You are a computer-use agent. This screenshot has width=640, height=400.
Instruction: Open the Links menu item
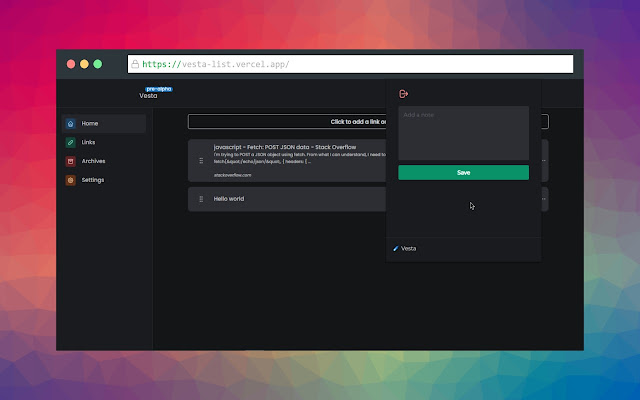104,142
